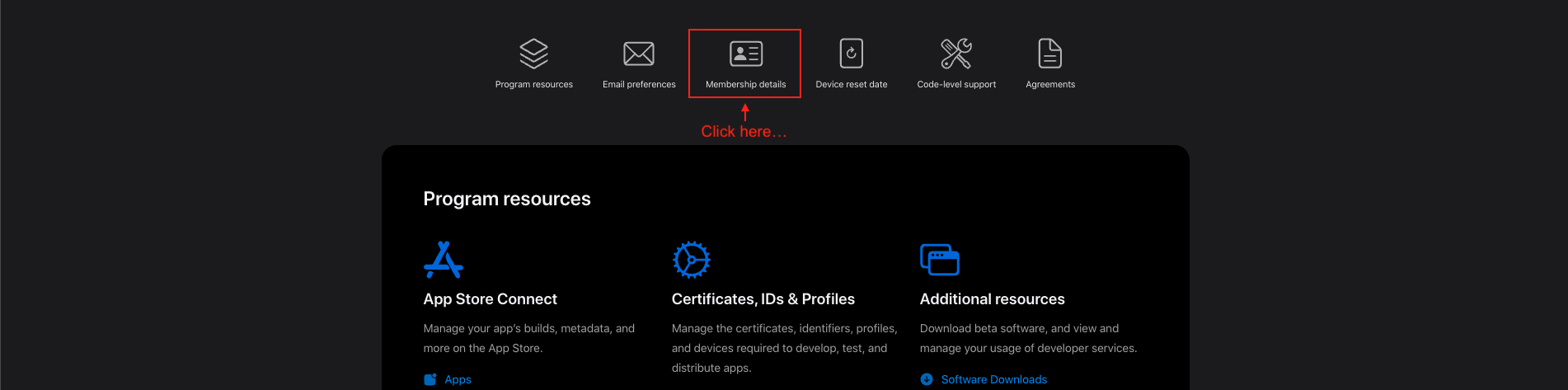Click the Email preferences envelope icon
The width and height of the screenshot is (1568, 390).
[x=639, y=54]
